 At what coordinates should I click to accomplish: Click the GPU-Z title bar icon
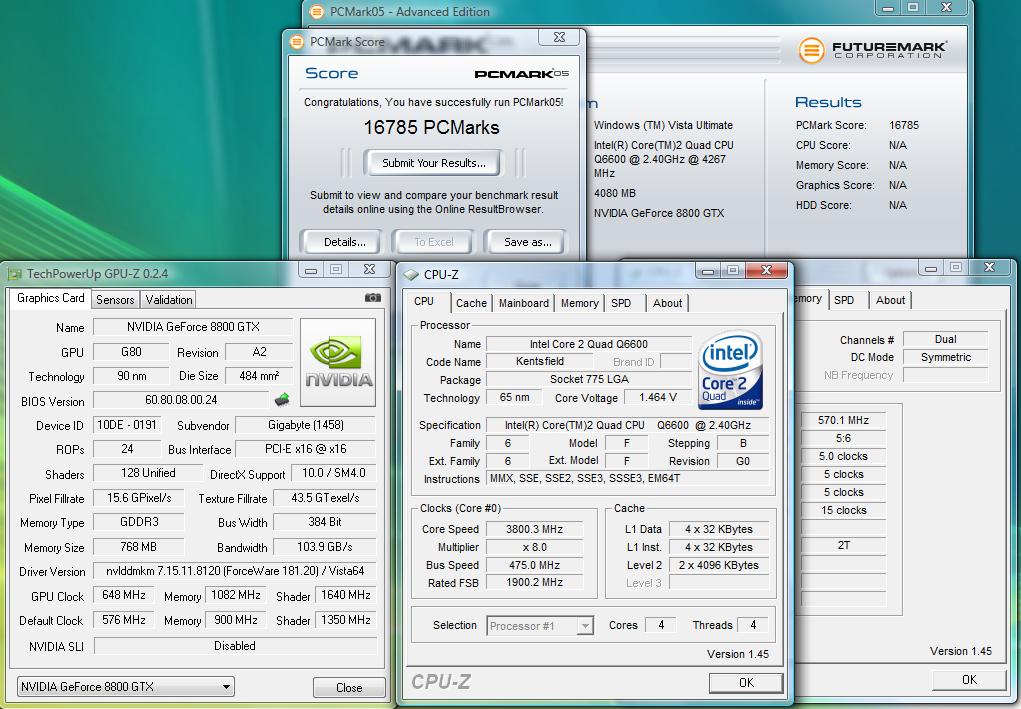pyautogui.click(x=14, y=274)
